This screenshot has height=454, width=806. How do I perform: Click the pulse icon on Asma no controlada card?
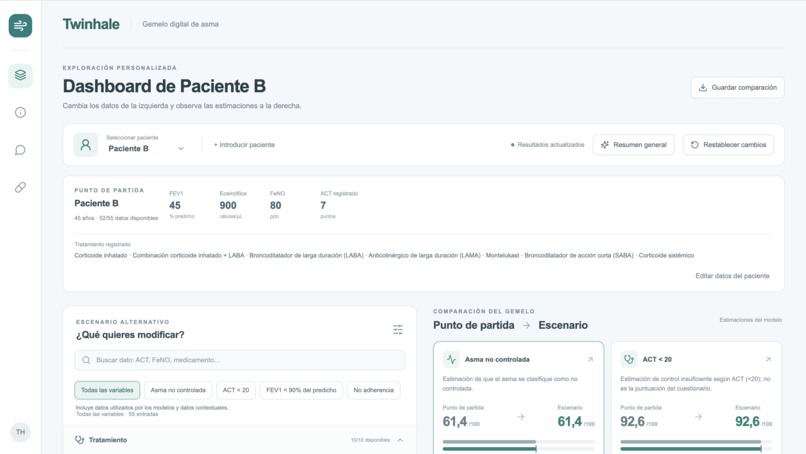(451, 359)
